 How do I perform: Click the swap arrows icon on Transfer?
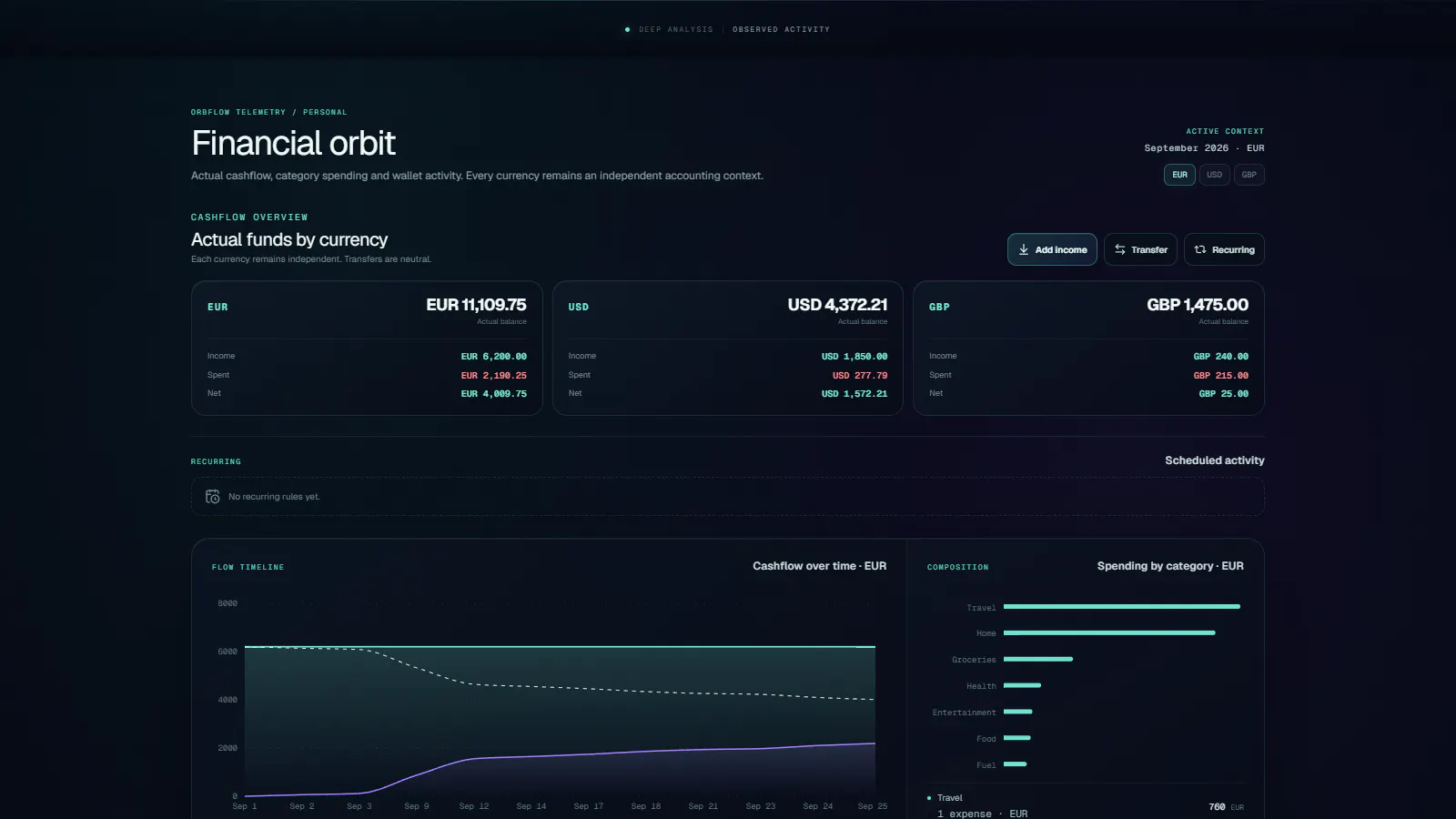point(1120,249)
